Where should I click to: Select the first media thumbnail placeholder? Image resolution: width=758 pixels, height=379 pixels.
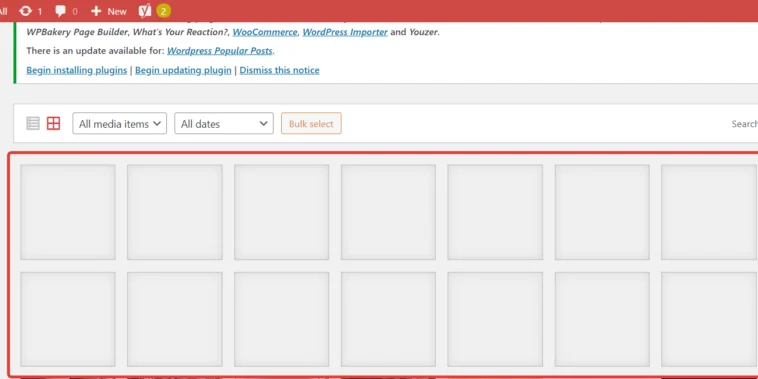pyautogui.click(x=68, y=212)
